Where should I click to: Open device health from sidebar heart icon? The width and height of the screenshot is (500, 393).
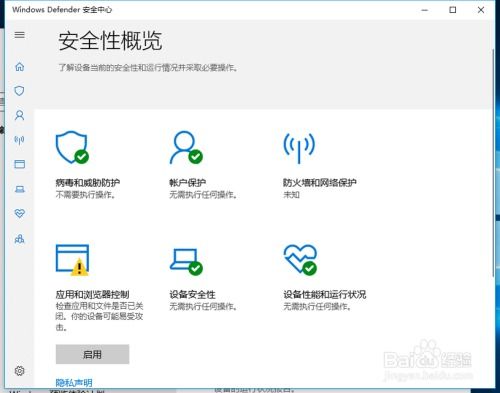(x=20, y=213)
